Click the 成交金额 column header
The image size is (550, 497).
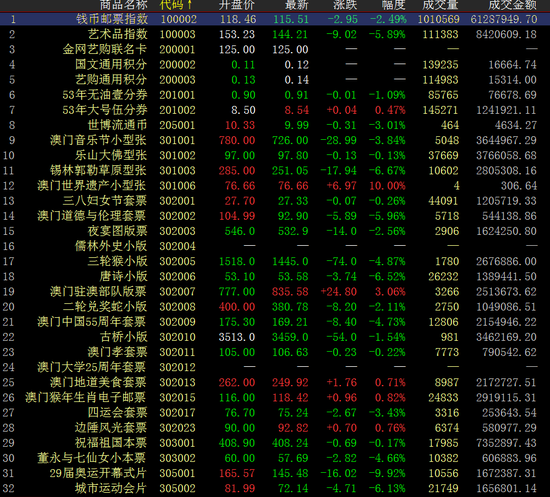(512, 5)
